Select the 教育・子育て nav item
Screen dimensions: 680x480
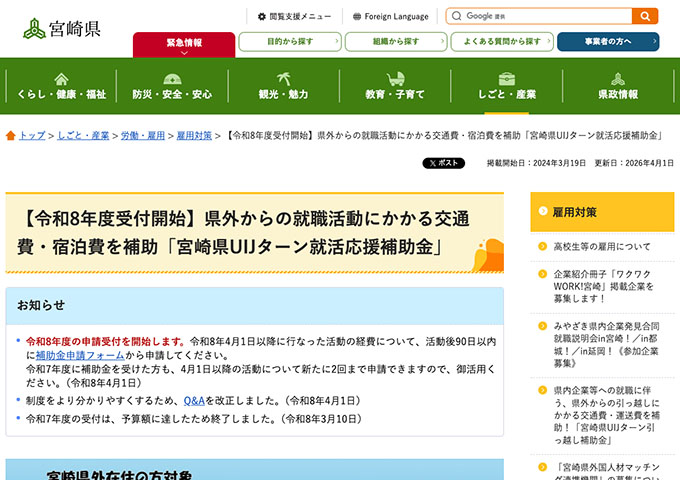pyautogui.click(x=395, y=86)
